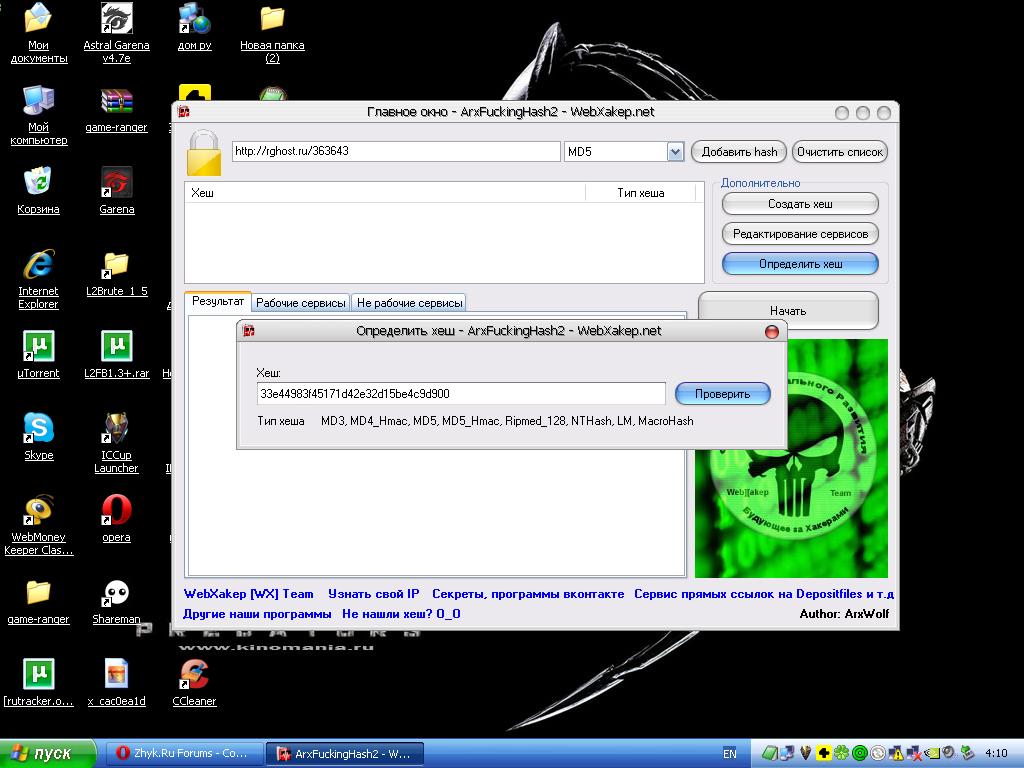Select the Internet Explorer desktop icon
The width and height of the screenshot is (1024, 768).
click(39, 280)
